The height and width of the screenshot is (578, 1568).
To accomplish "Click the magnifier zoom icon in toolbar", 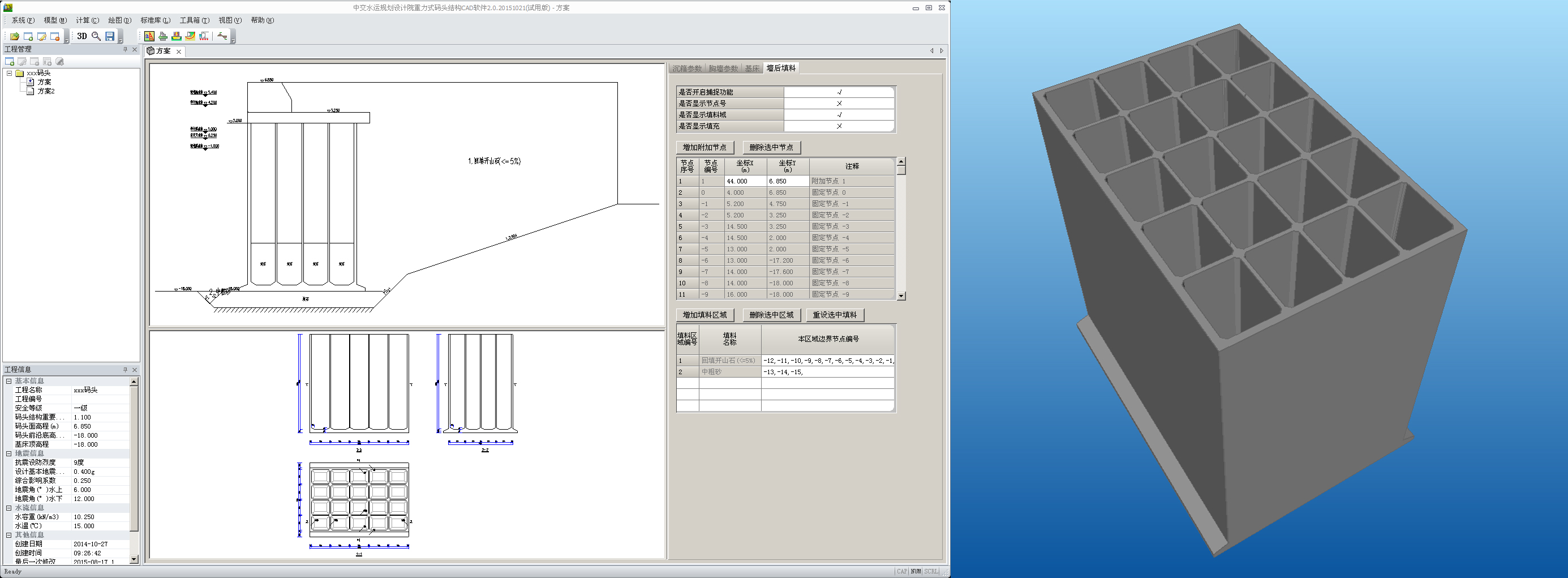I will [x=96, y=37].
